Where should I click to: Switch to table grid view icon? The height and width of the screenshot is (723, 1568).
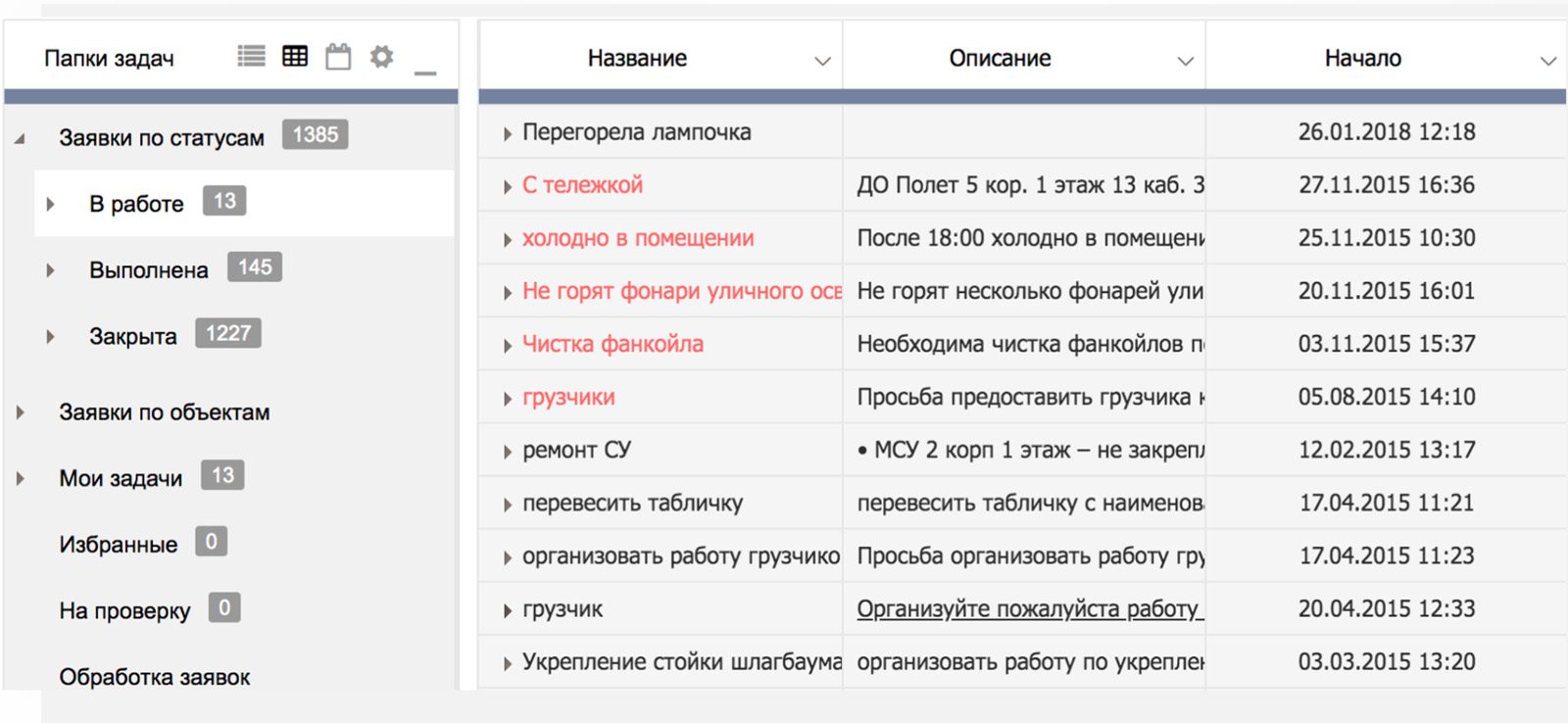click(x=295, y=56)
